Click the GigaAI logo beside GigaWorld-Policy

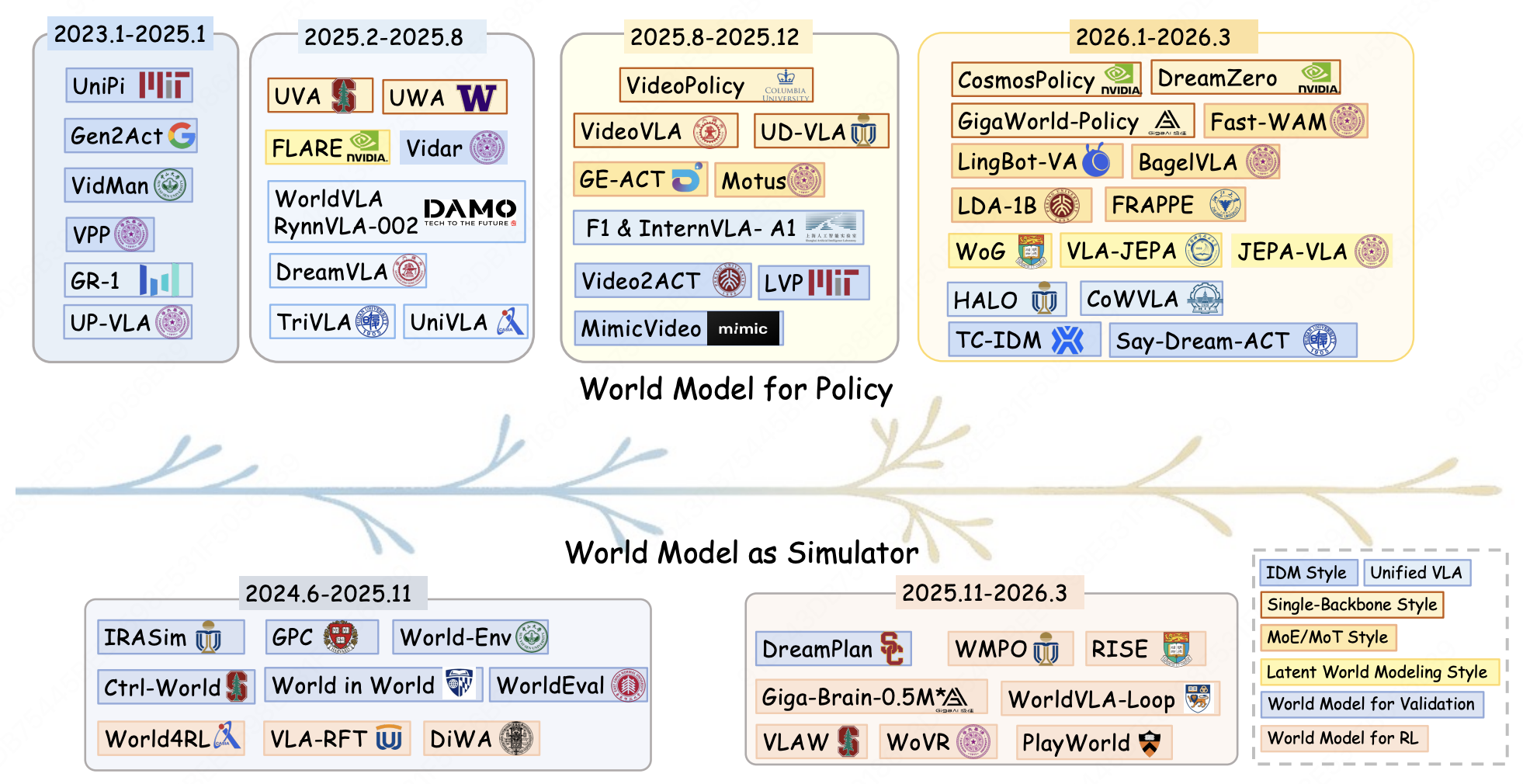pos(1168,122)
